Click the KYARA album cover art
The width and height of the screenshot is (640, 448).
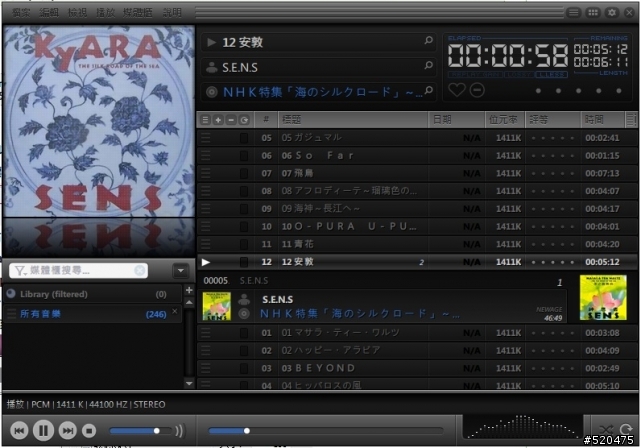(x=99, y=121)
